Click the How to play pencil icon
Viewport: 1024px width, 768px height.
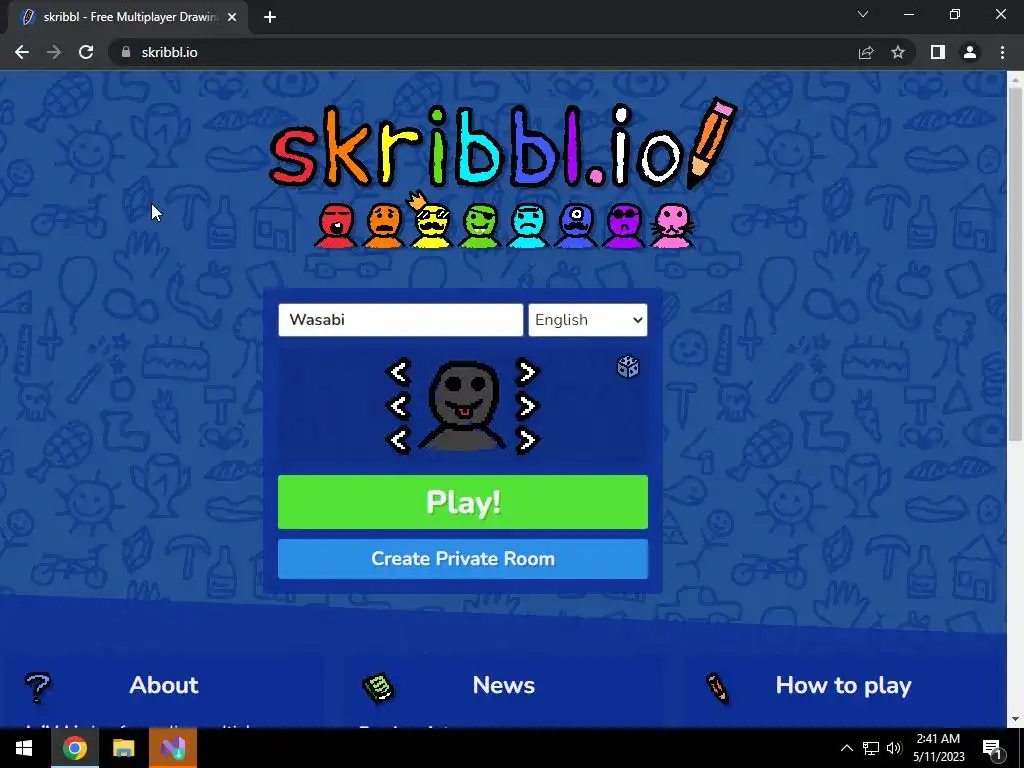tap(717, 688)
